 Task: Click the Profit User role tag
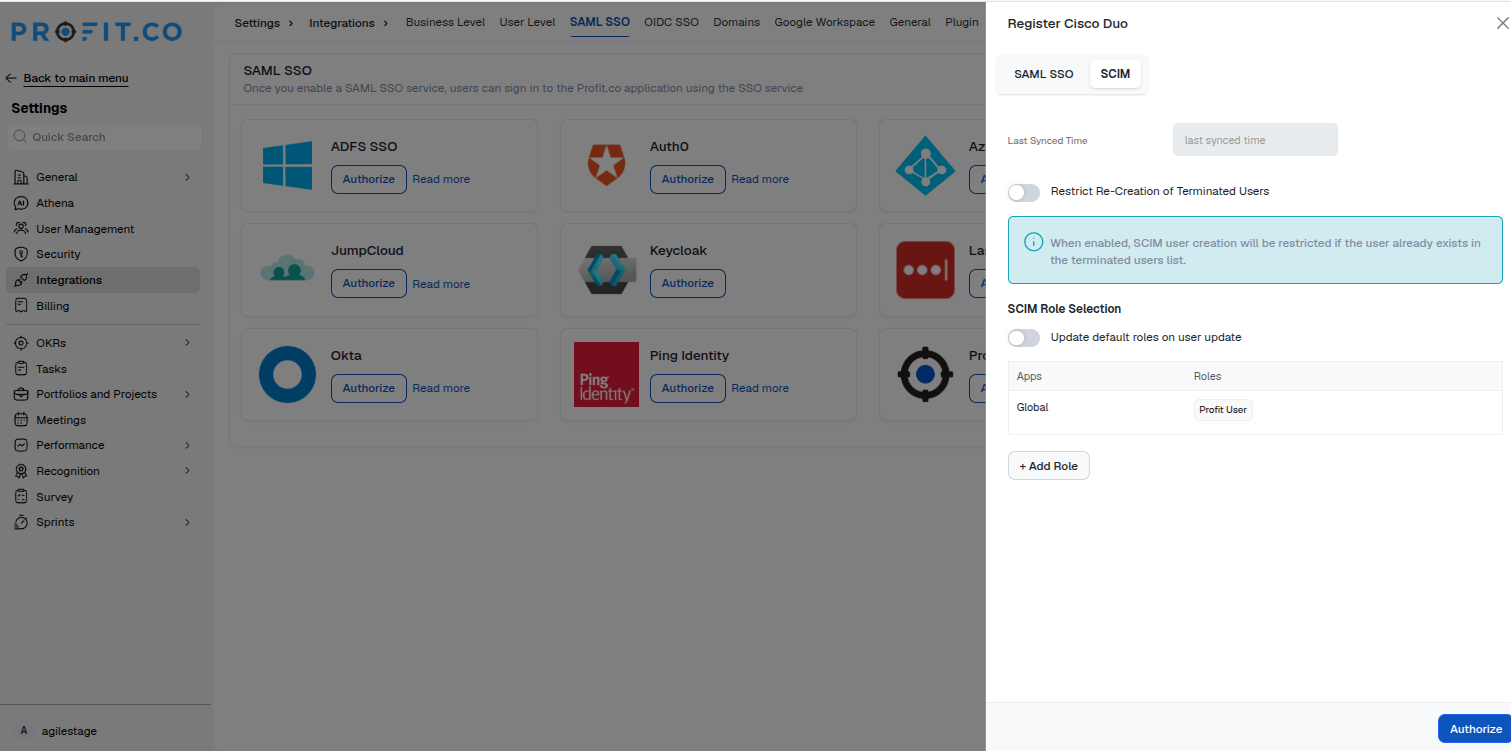pos(1223,410)
